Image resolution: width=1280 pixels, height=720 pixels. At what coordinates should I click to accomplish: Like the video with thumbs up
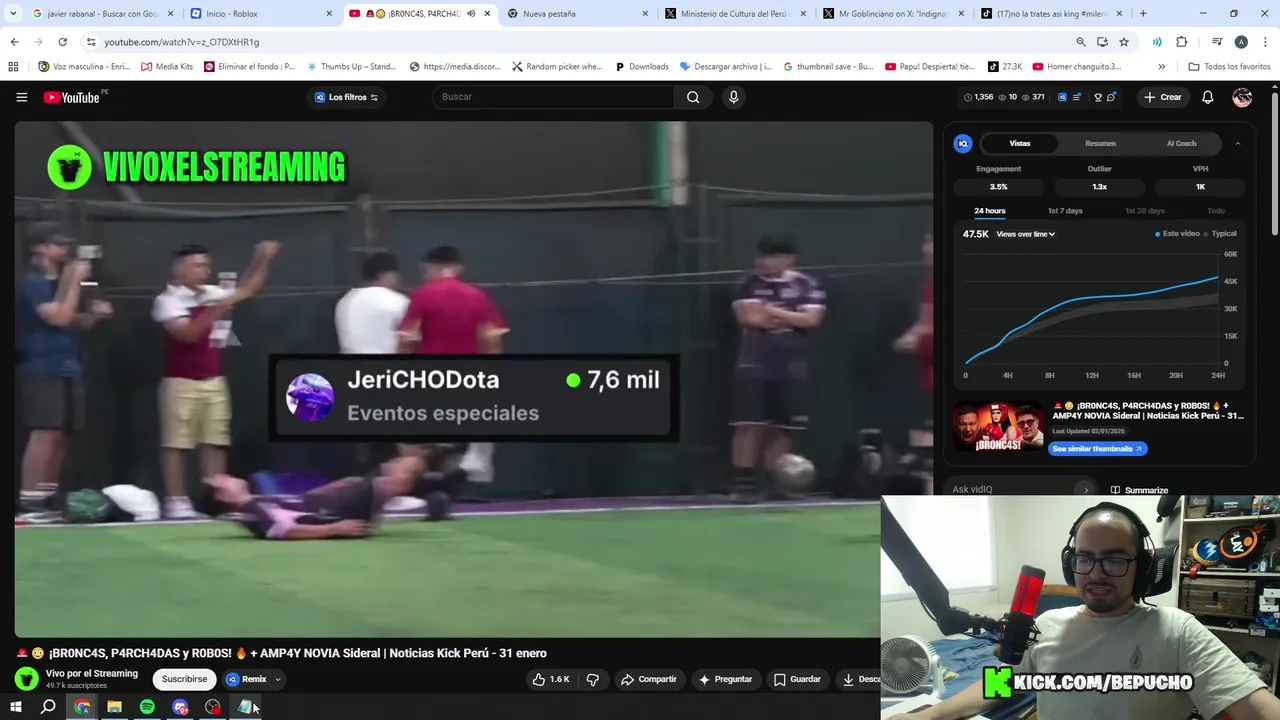551,679
